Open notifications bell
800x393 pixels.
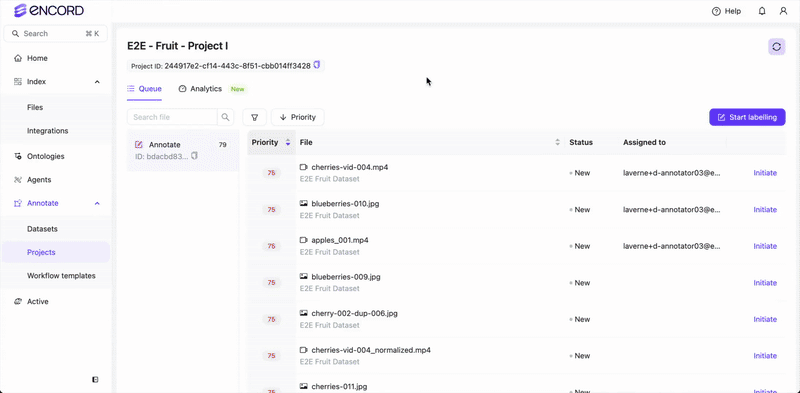tap(762, 11)
